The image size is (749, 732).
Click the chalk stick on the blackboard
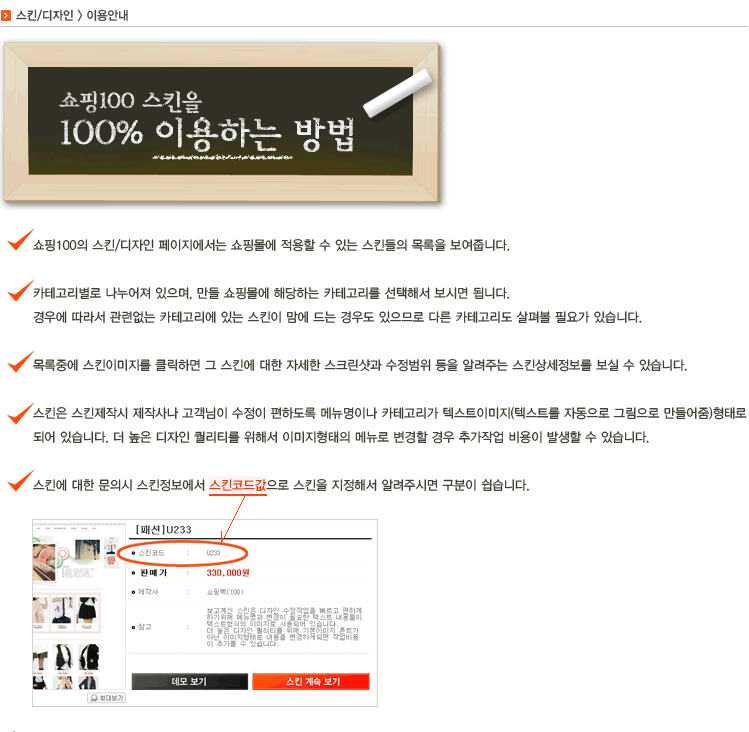(x=397, y=93)
